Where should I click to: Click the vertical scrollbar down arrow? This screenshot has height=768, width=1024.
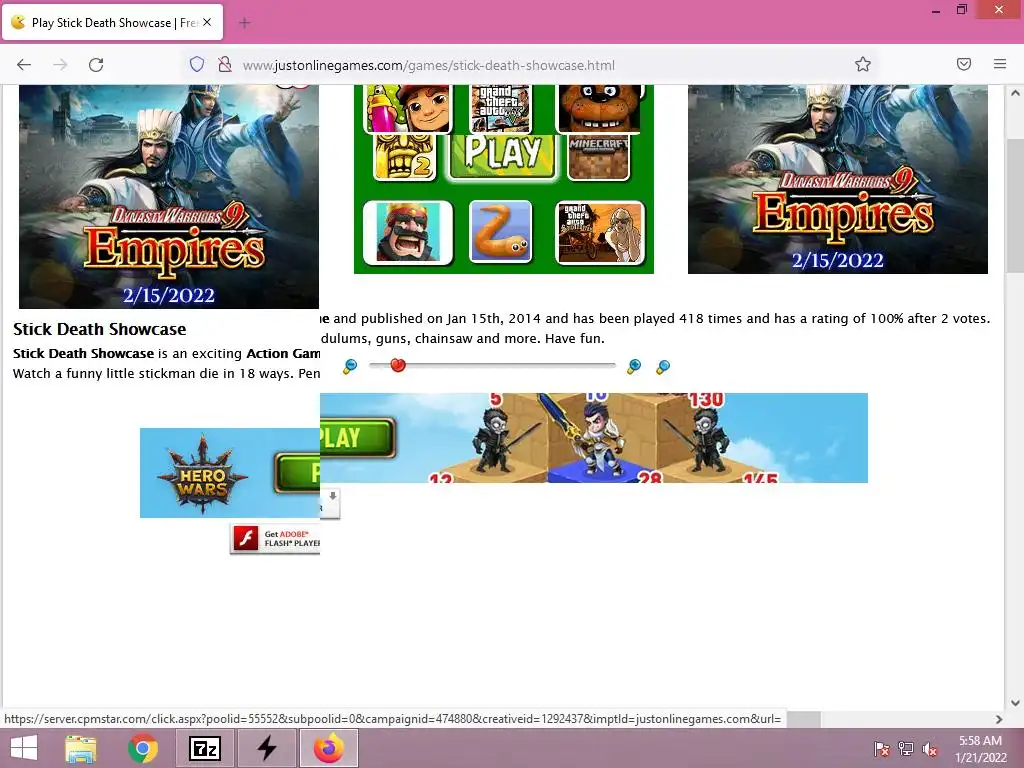click(x=1015, y=703)
